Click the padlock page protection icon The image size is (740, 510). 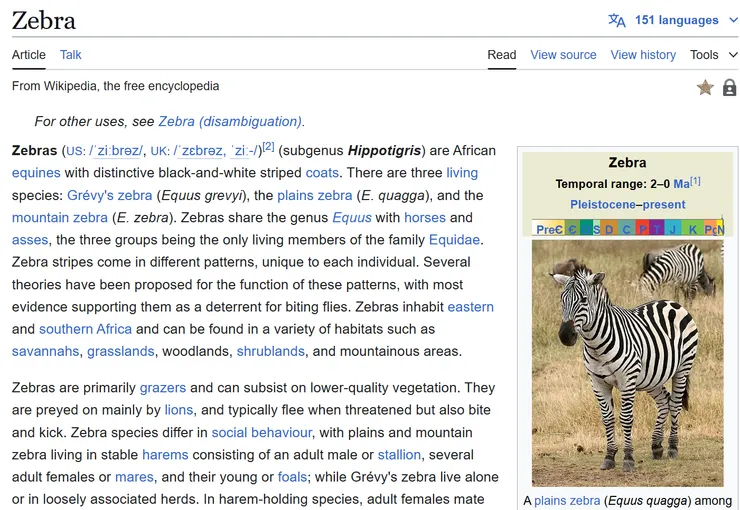click(x=729, y=88)
